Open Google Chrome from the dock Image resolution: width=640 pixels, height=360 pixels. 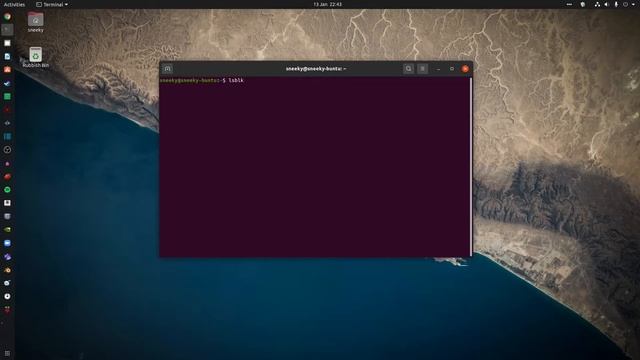tap(7, 17)
